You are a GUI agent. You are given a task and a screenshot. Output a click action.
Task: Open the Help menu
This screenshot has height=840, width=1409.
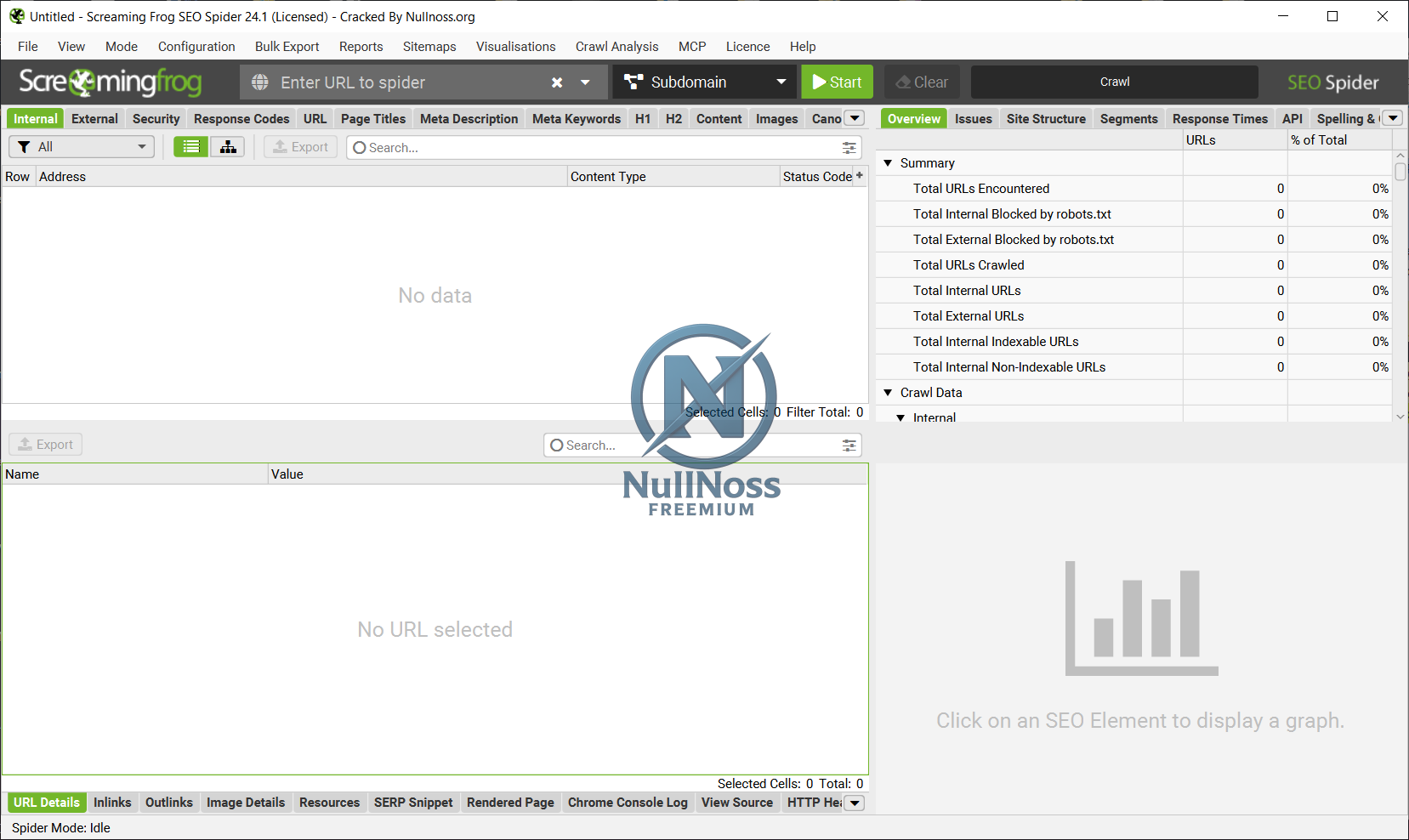803,47
